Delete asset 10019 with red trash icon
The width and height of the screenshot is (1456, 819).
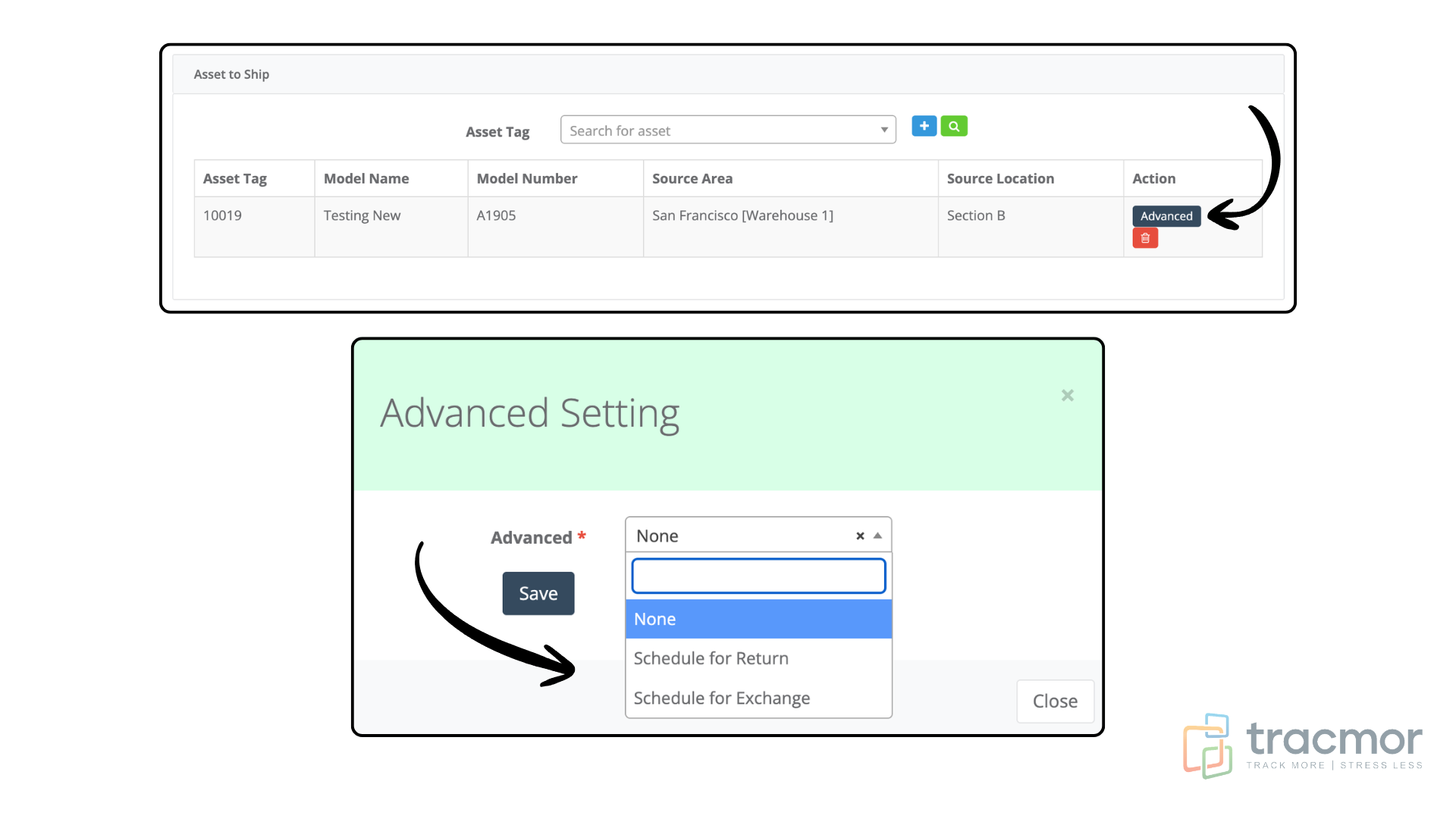1145,238
